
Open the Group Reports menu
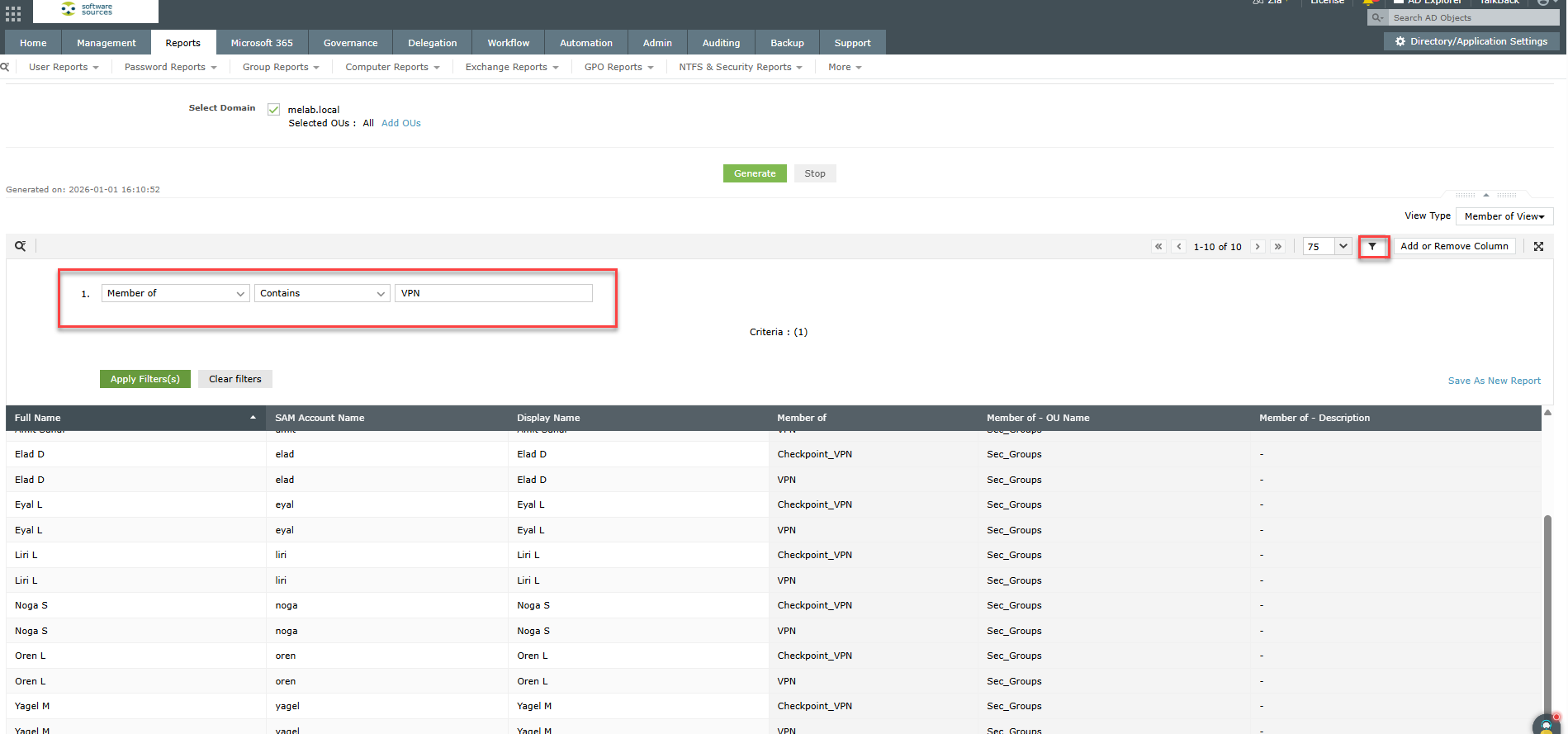(280, 67)
